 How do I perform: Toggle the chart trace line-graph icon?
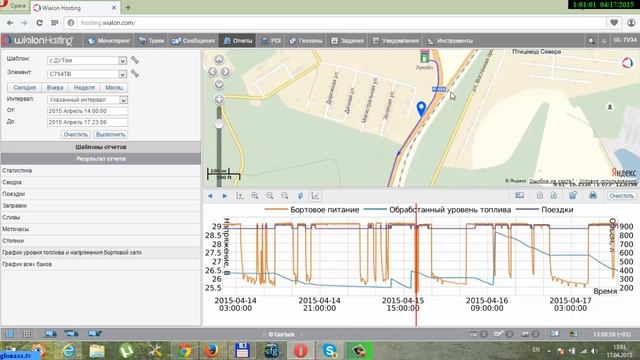tap(316, 196)
